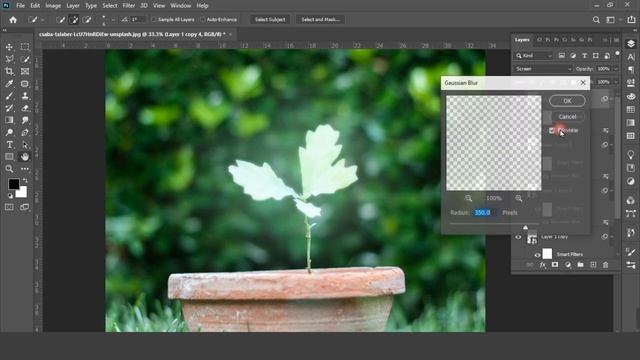Image resolution: width=640 pixels, height=360 pixels.
Task: Enable the Sample All Layers checkbox
Action: (154, 20)
